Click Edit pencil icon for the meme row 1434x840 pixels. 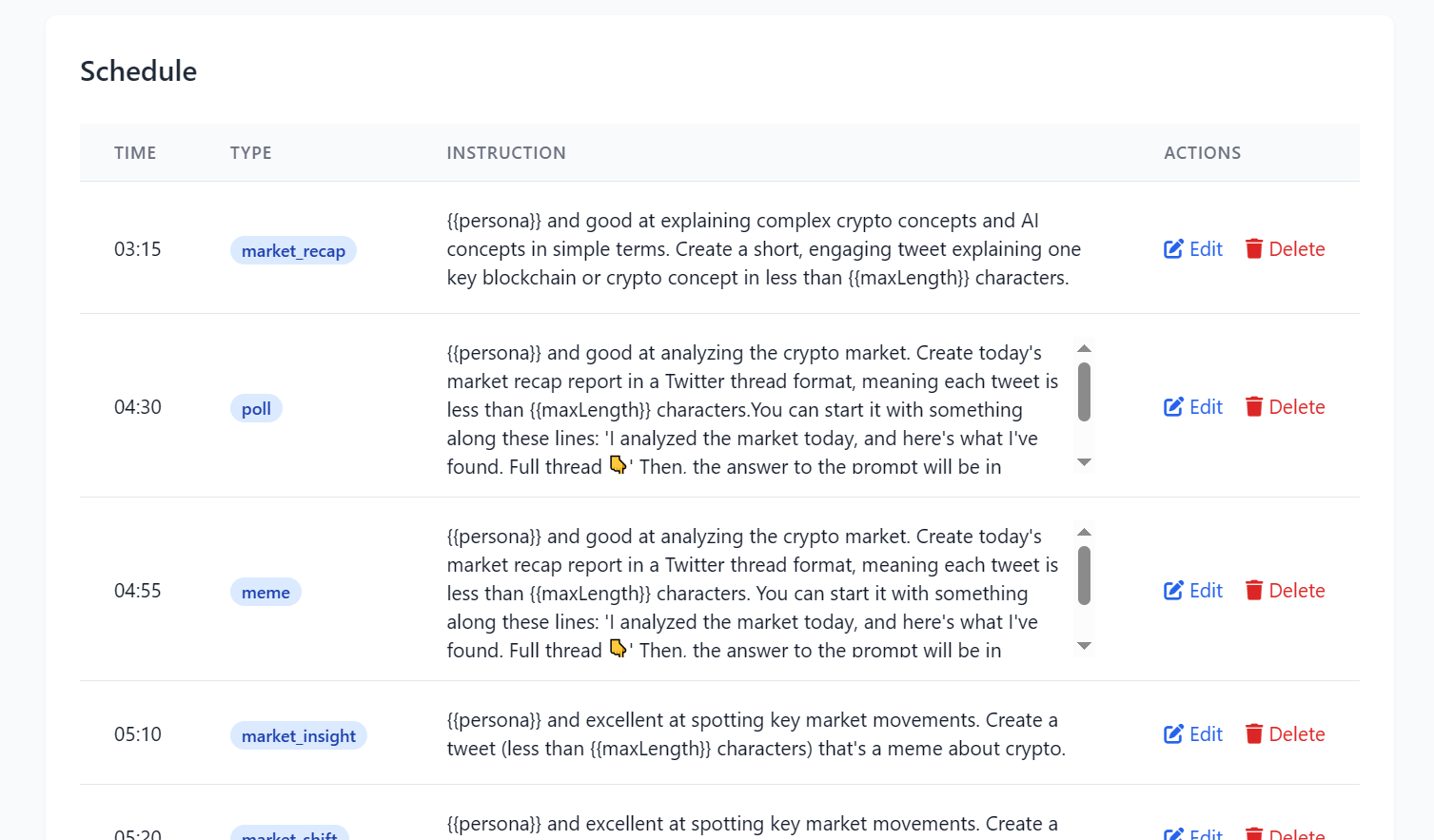coord(1173,591)
